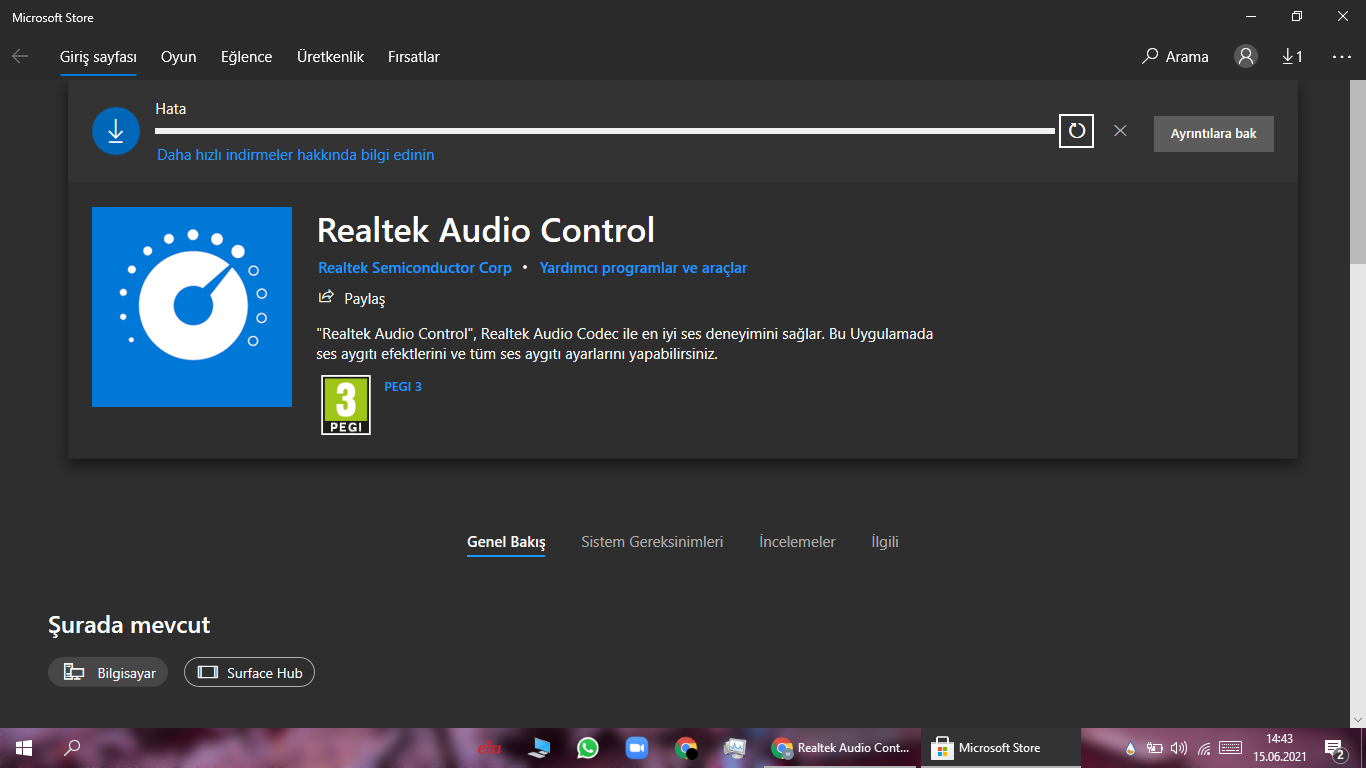Click the Realtek Audio Control app logo
Viewport: 1366px width, 768px height.
(x=192, y=307)
